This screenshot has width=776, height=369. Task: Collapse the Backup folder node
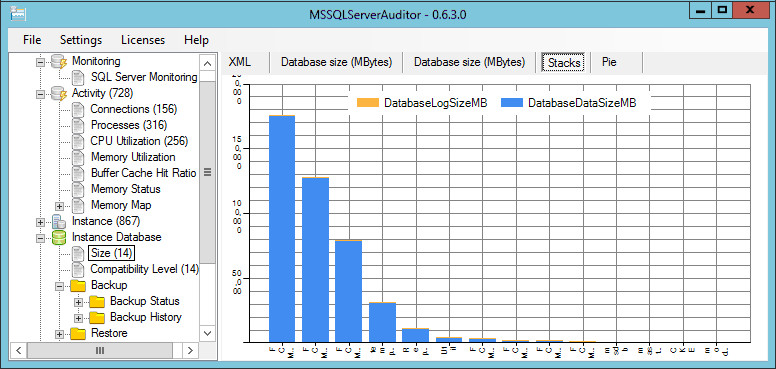pyautogui.click(x=59, y=286)
